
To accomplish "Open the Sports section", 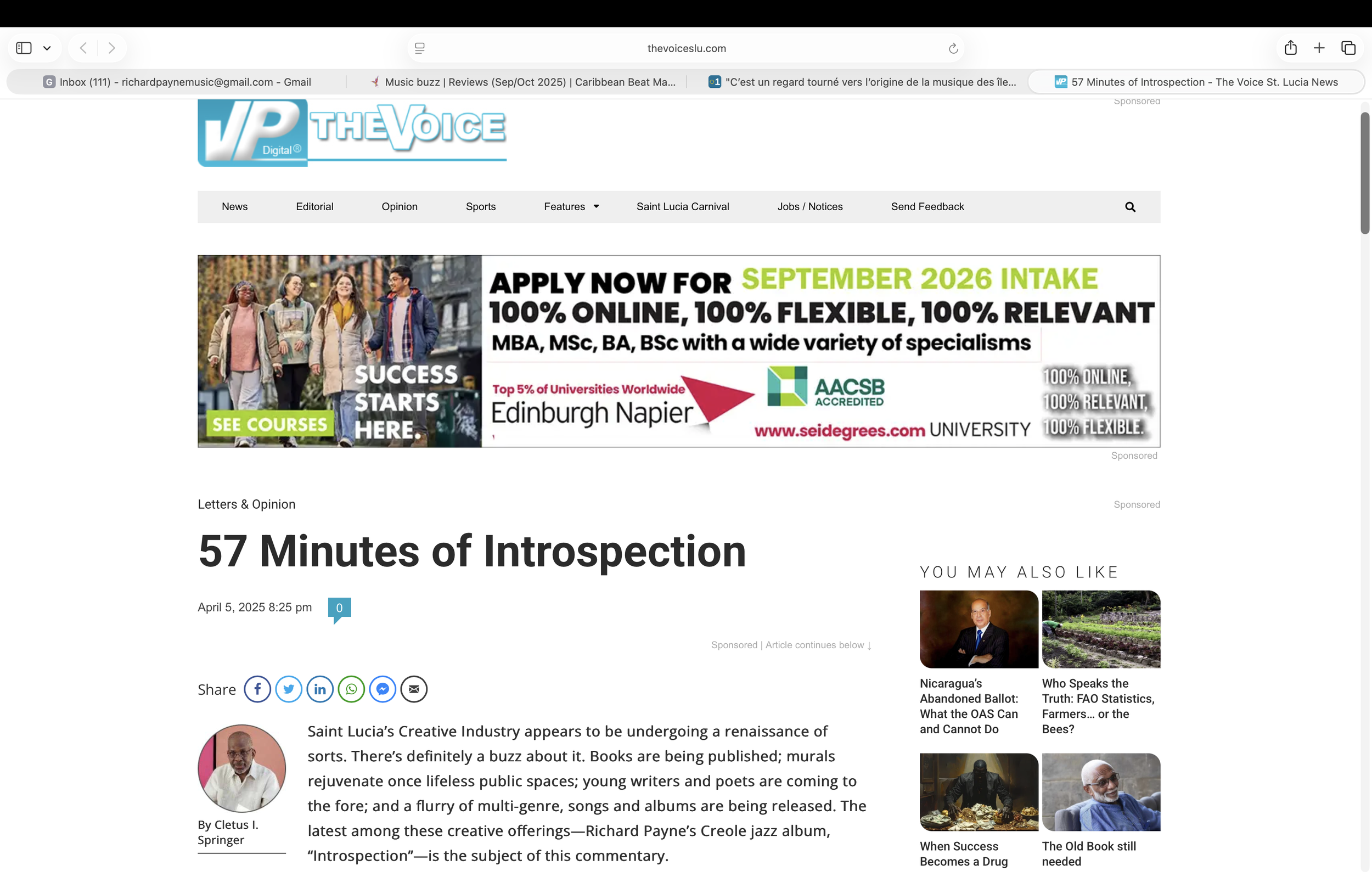I will tap(481, 206).
